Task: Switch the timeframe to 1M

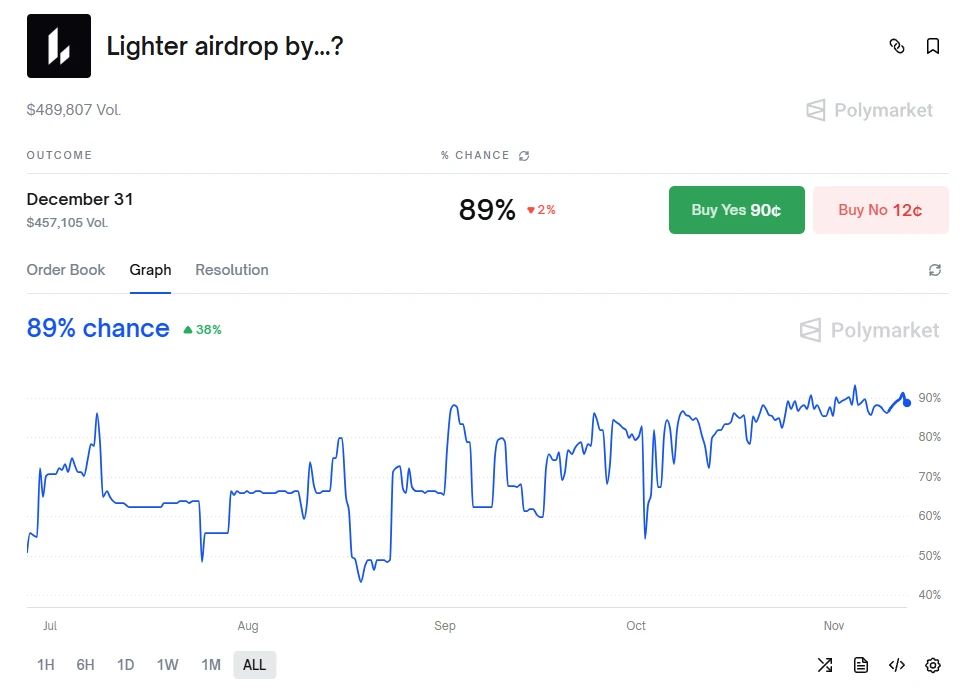Action: click(x=211, y=664)
